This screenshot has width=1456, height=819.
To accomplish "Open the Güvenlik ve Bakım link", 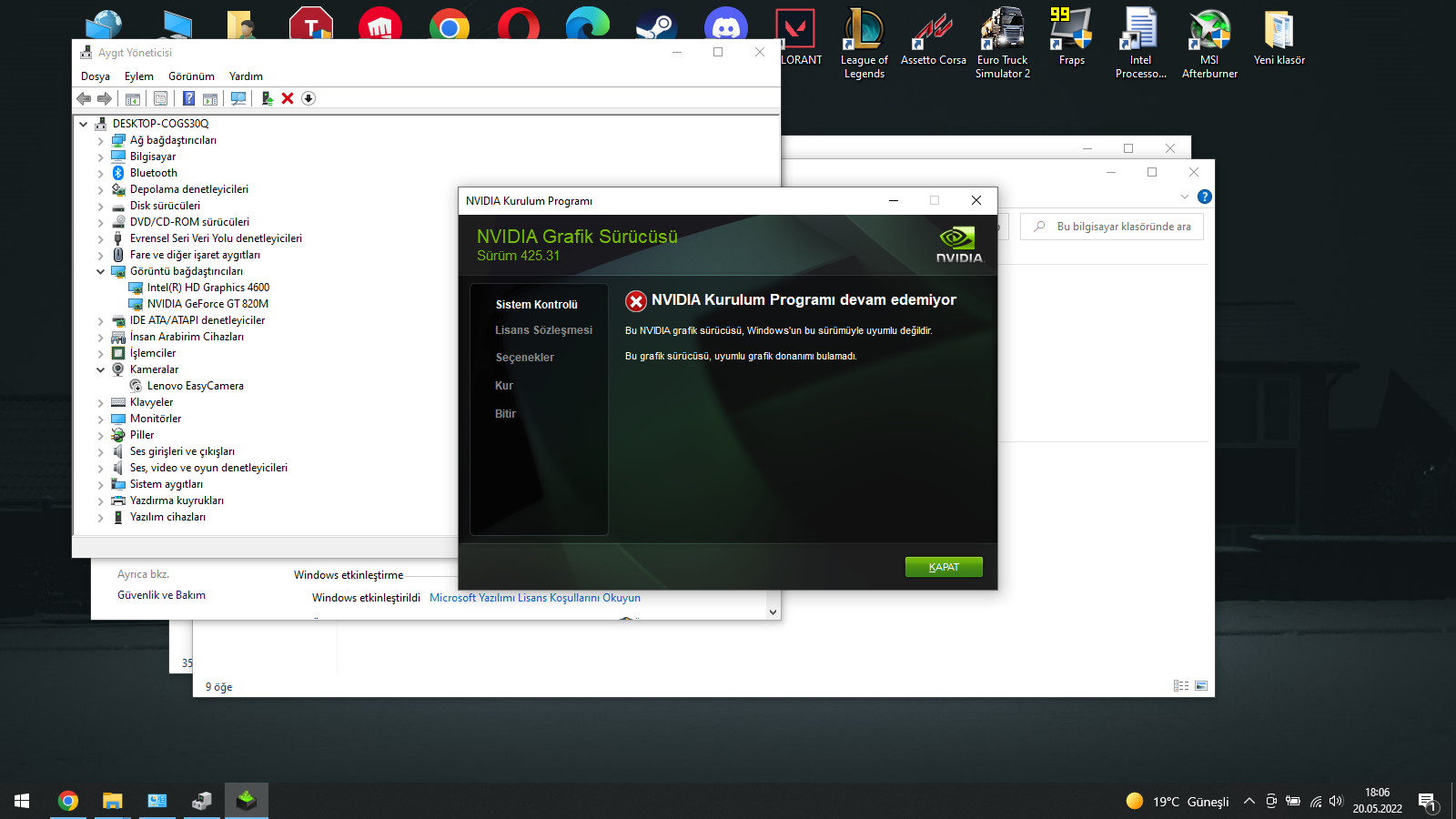I will click(161, 595).
